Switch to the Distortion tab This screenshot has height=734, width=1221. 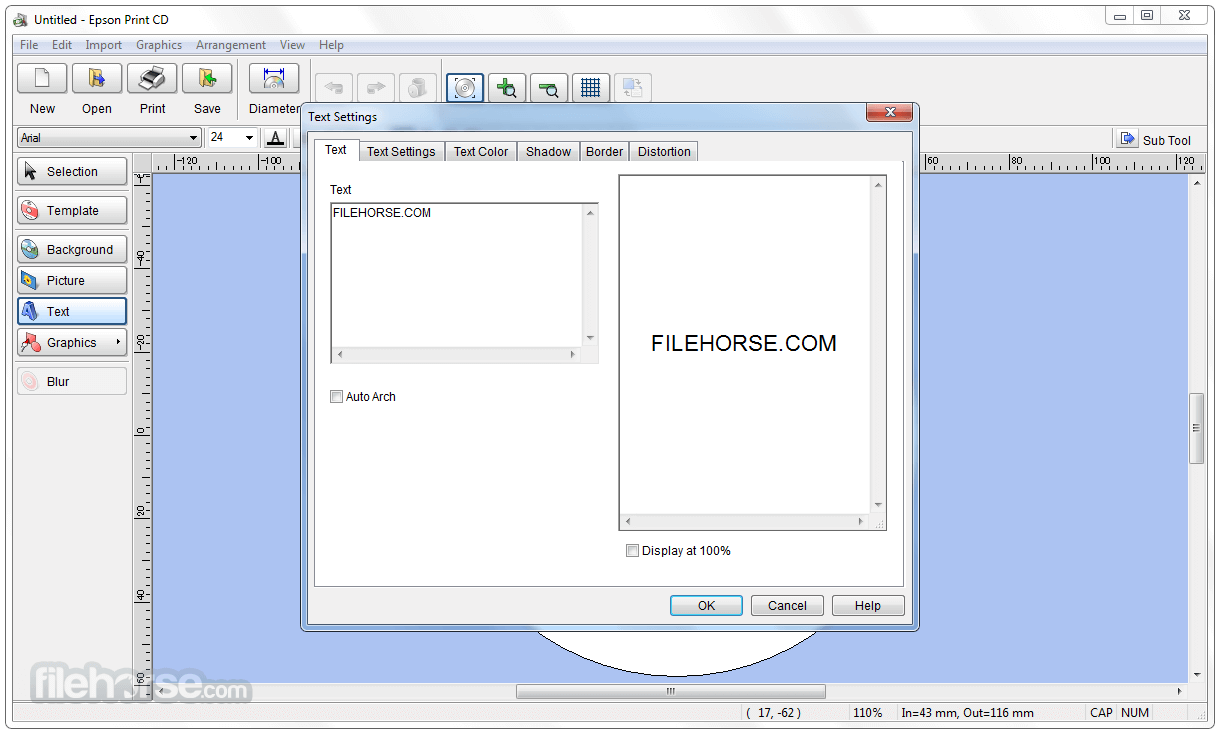pos(664,152)
